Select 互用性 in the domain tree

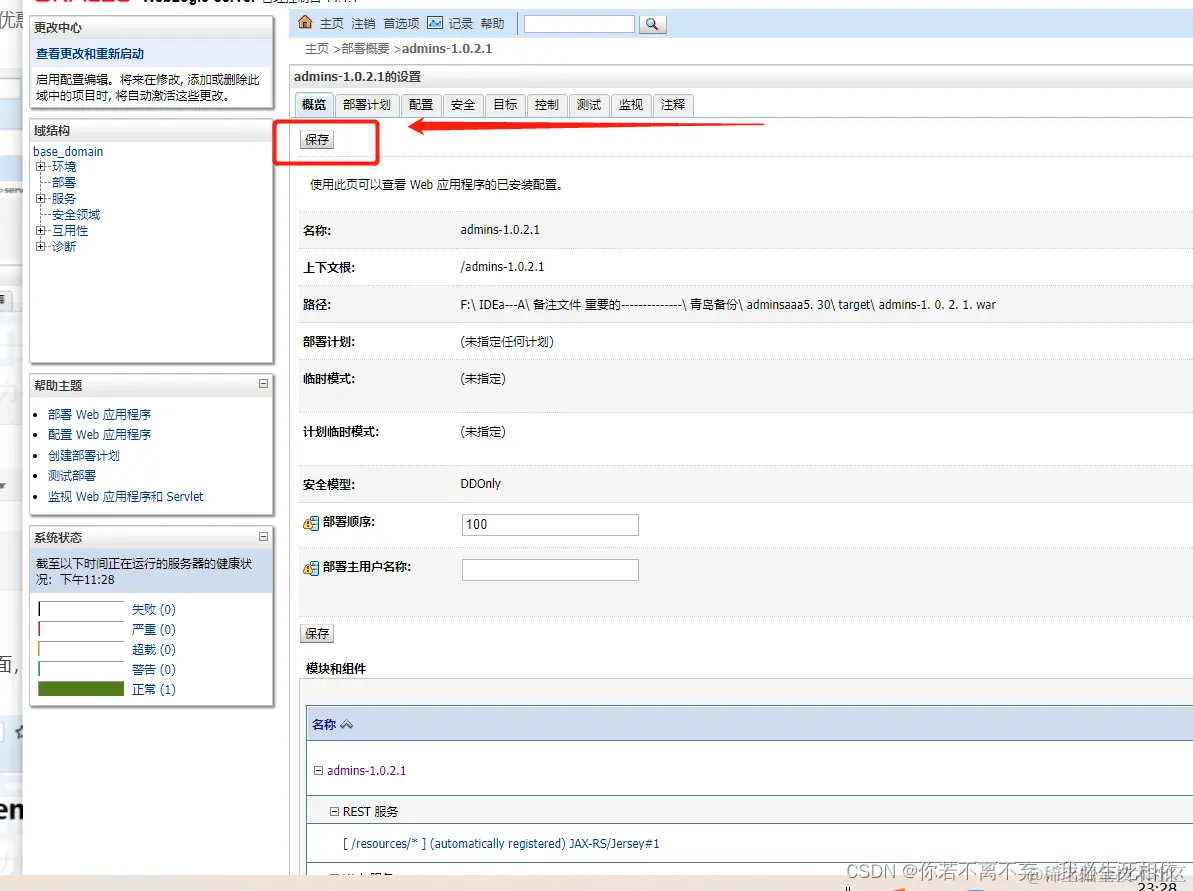click(70, 231)
